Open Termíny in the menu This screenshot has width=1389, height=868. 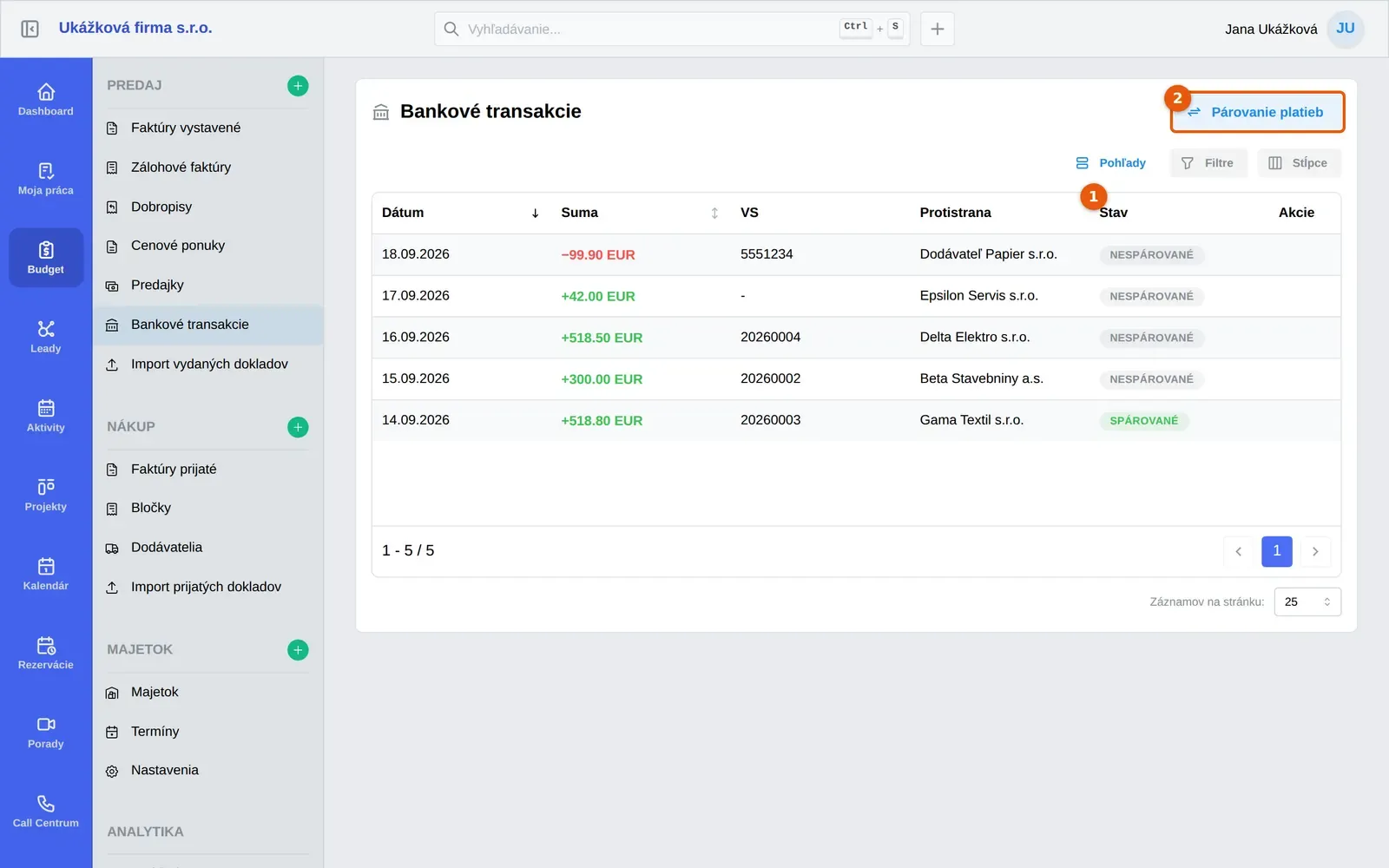pos(207,732)
